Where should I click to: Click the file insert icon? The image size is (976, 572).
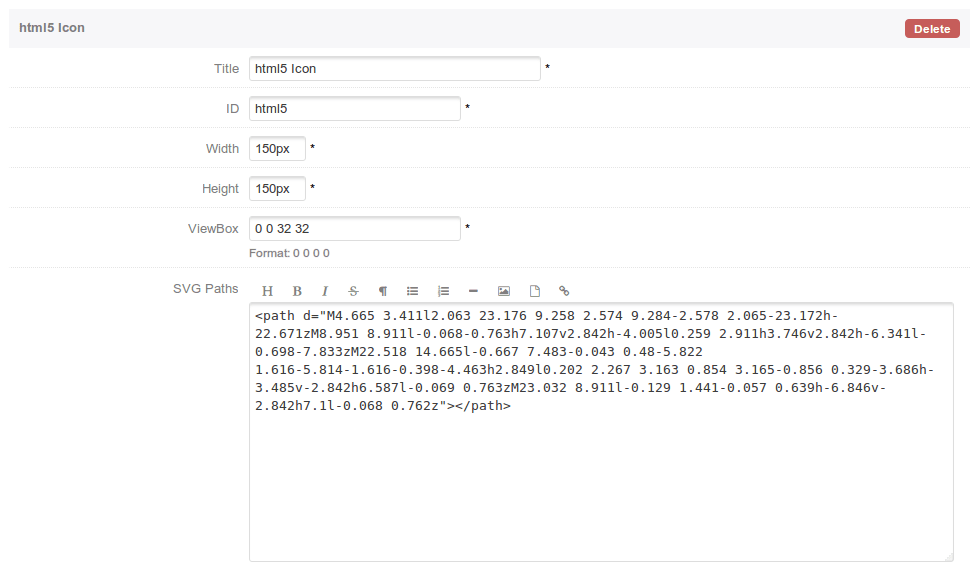534,291
